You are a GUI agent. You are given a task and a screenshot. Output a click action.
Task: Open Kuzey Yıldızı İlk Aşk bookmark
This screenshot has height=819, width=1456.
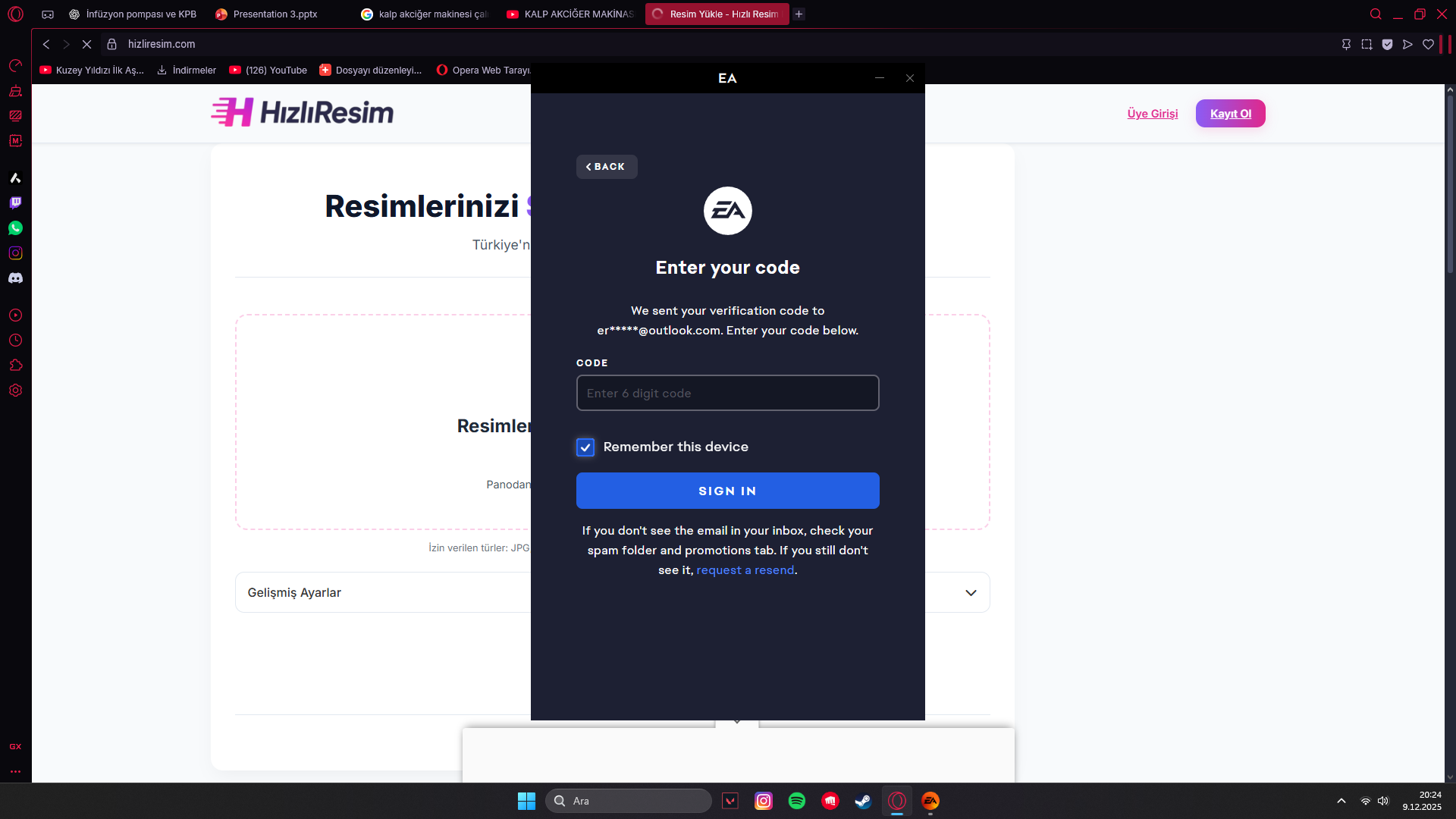[x=92, y=70]
